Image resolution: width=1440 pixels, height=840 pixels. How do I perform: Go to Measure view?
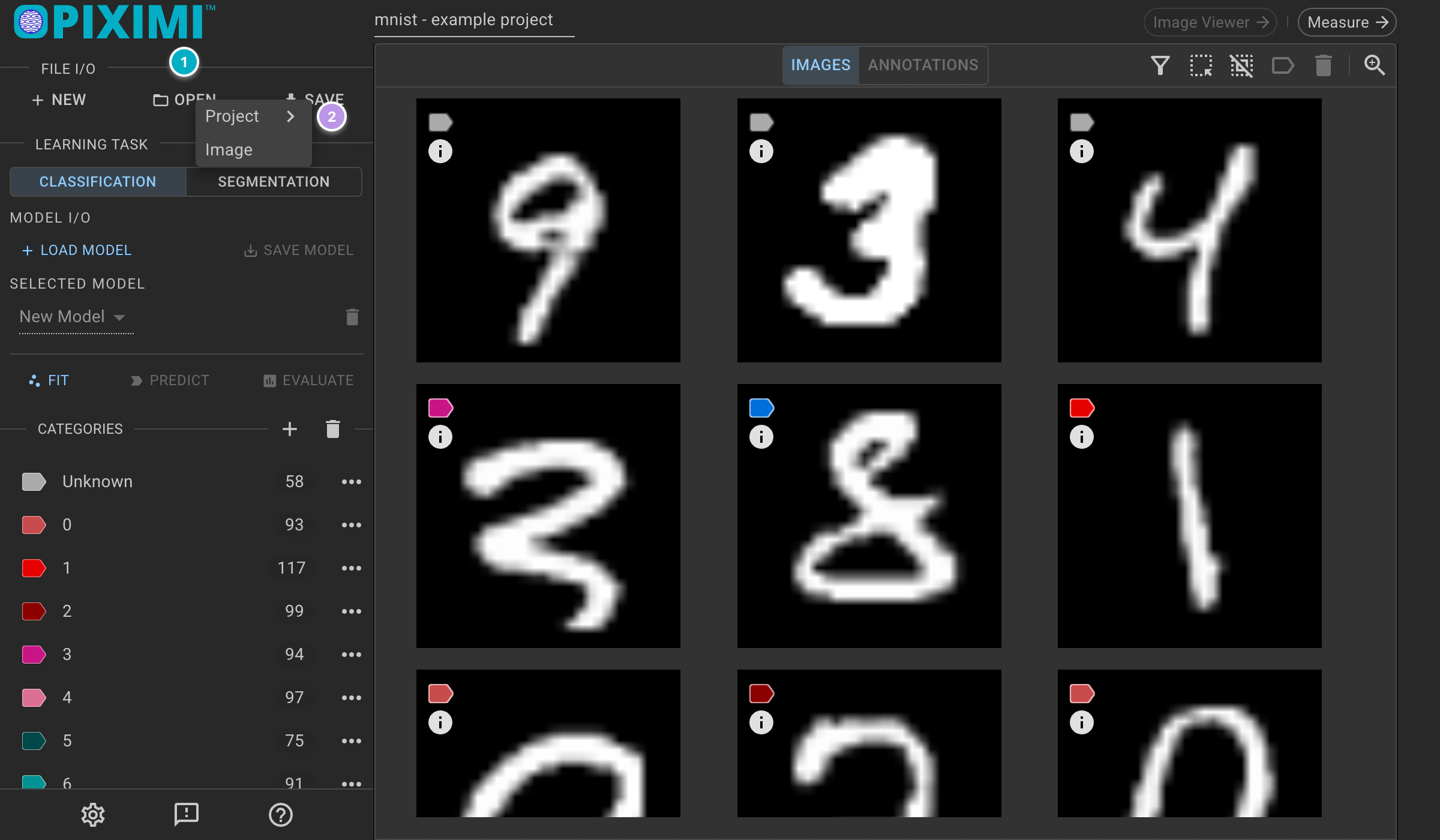pos(1346,22)
